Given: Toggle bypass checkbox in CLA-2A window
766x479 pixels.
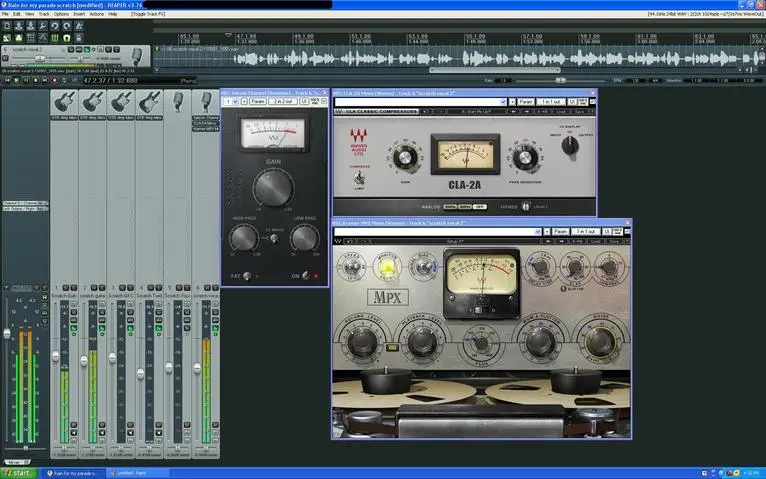Looking at the screenshot, I should pyautogui.click(x=593, y=102).
